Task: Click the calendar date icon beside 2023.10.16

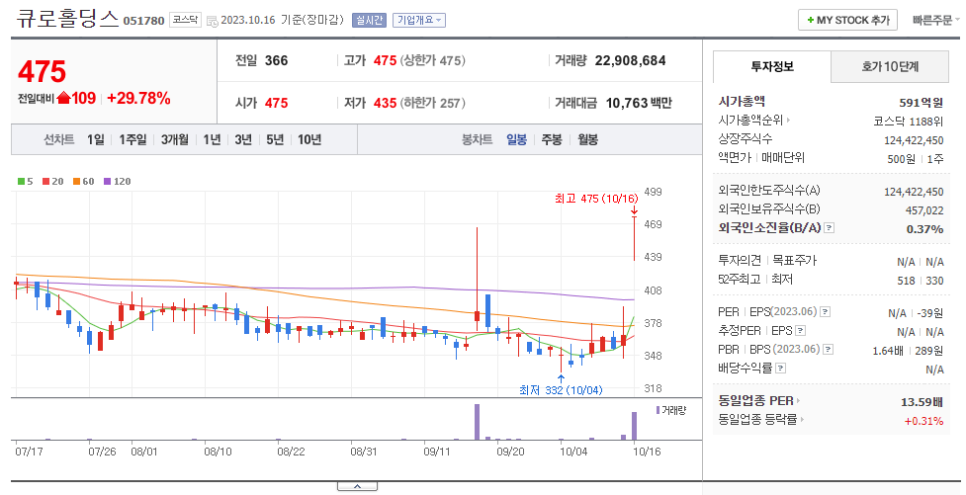Action: click(212, 21)
